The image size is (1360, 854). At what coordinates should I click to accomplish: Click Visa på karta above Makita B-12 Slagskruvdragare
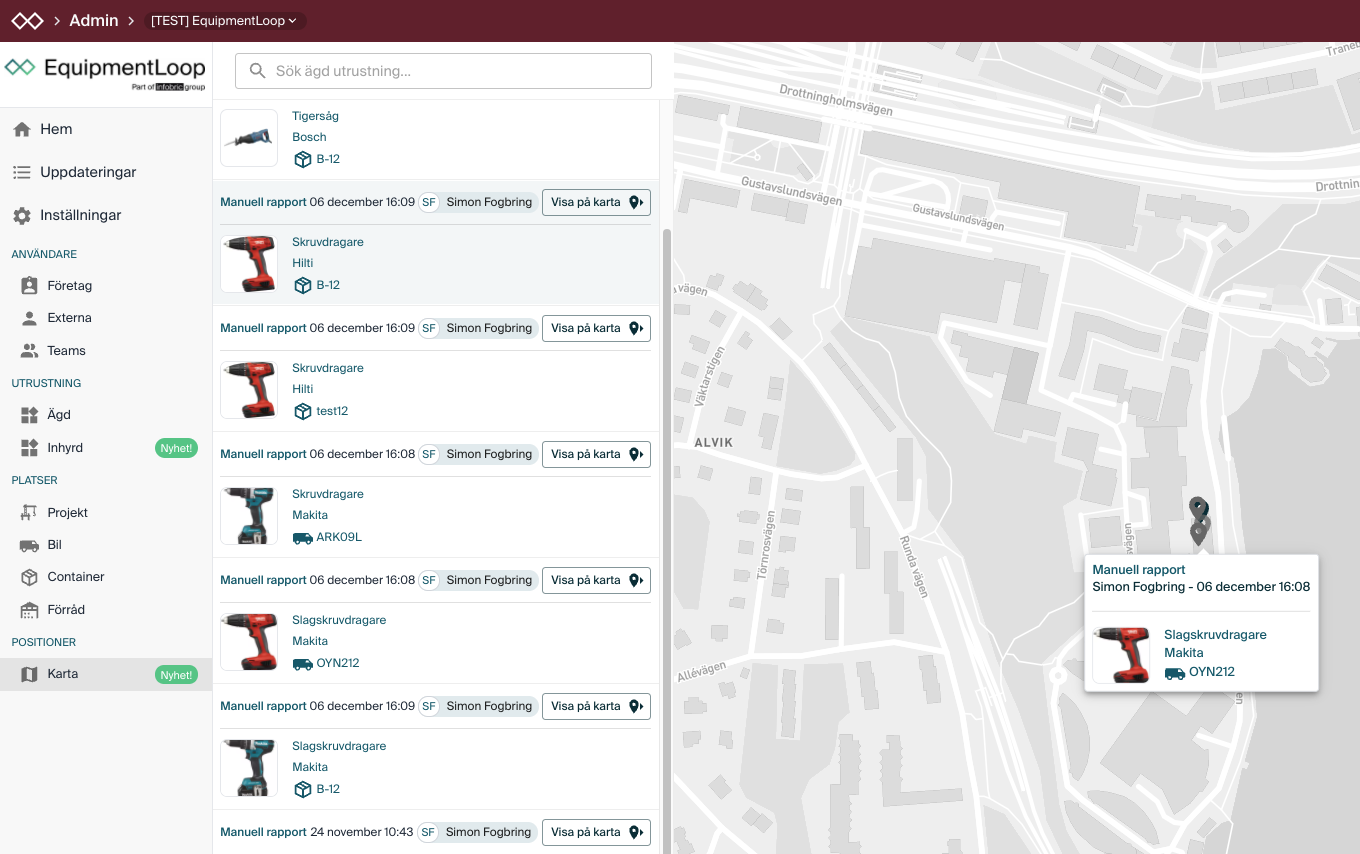pyautogui.click(x=596, y=706)
